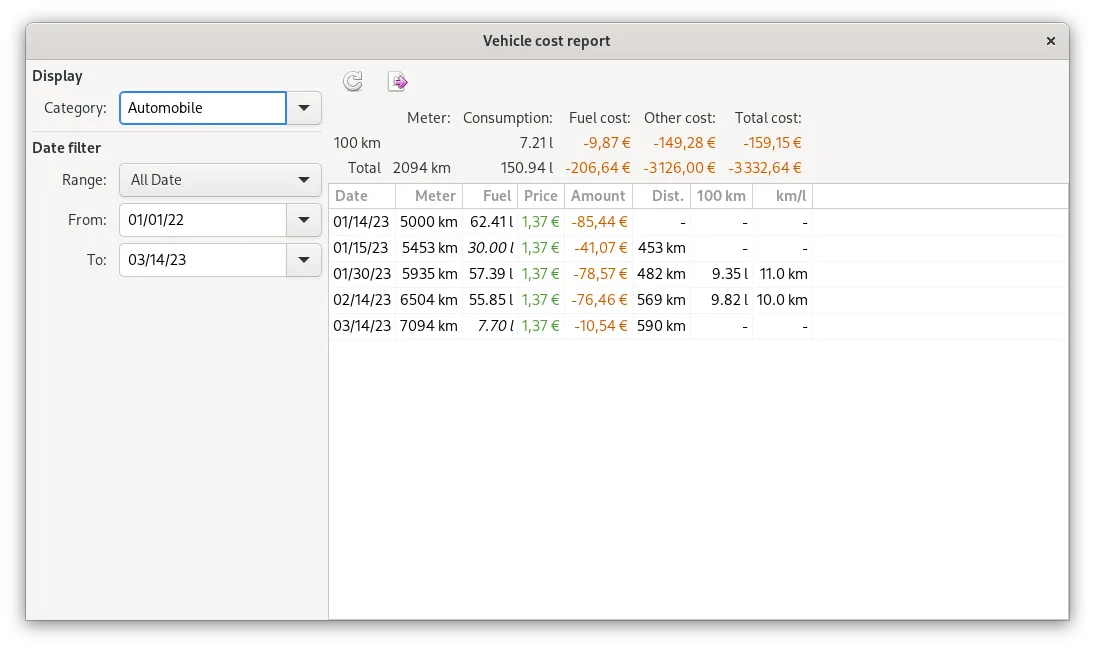Click the Price column header
1095x649 pixels.
(x=541, y=196)
